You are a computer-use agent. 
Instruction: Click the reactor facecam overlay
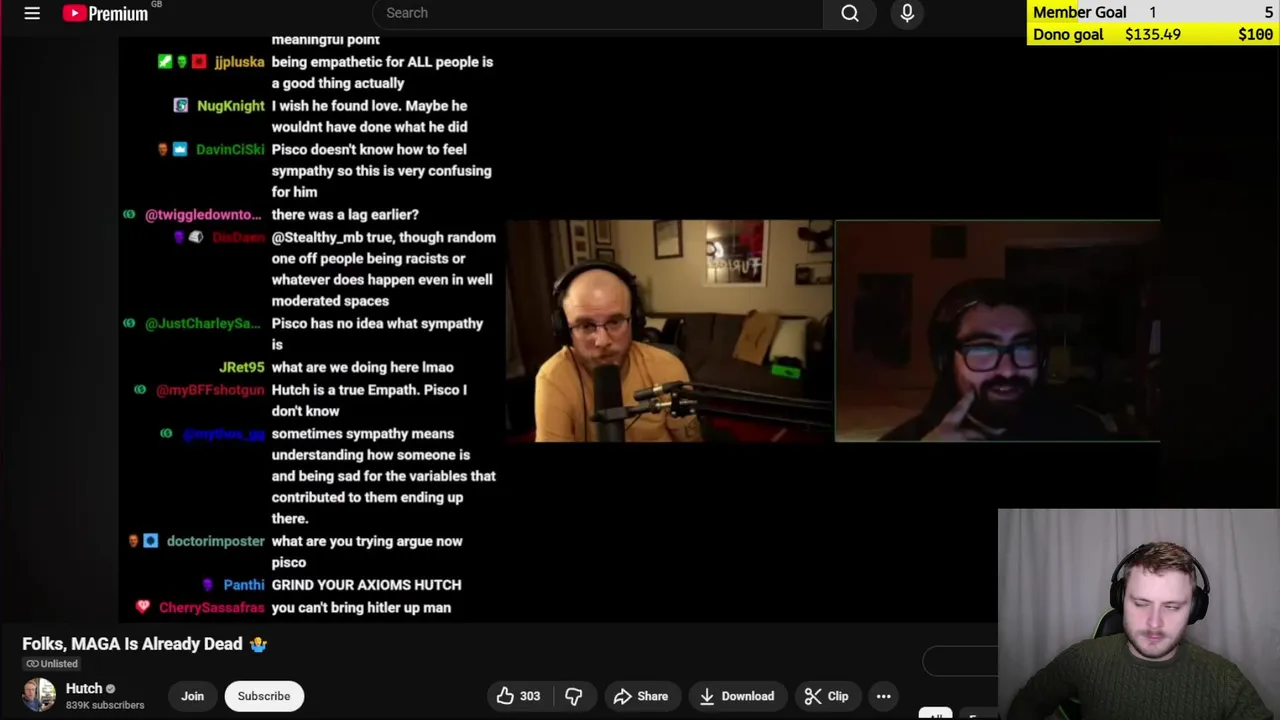(1139, 614)
